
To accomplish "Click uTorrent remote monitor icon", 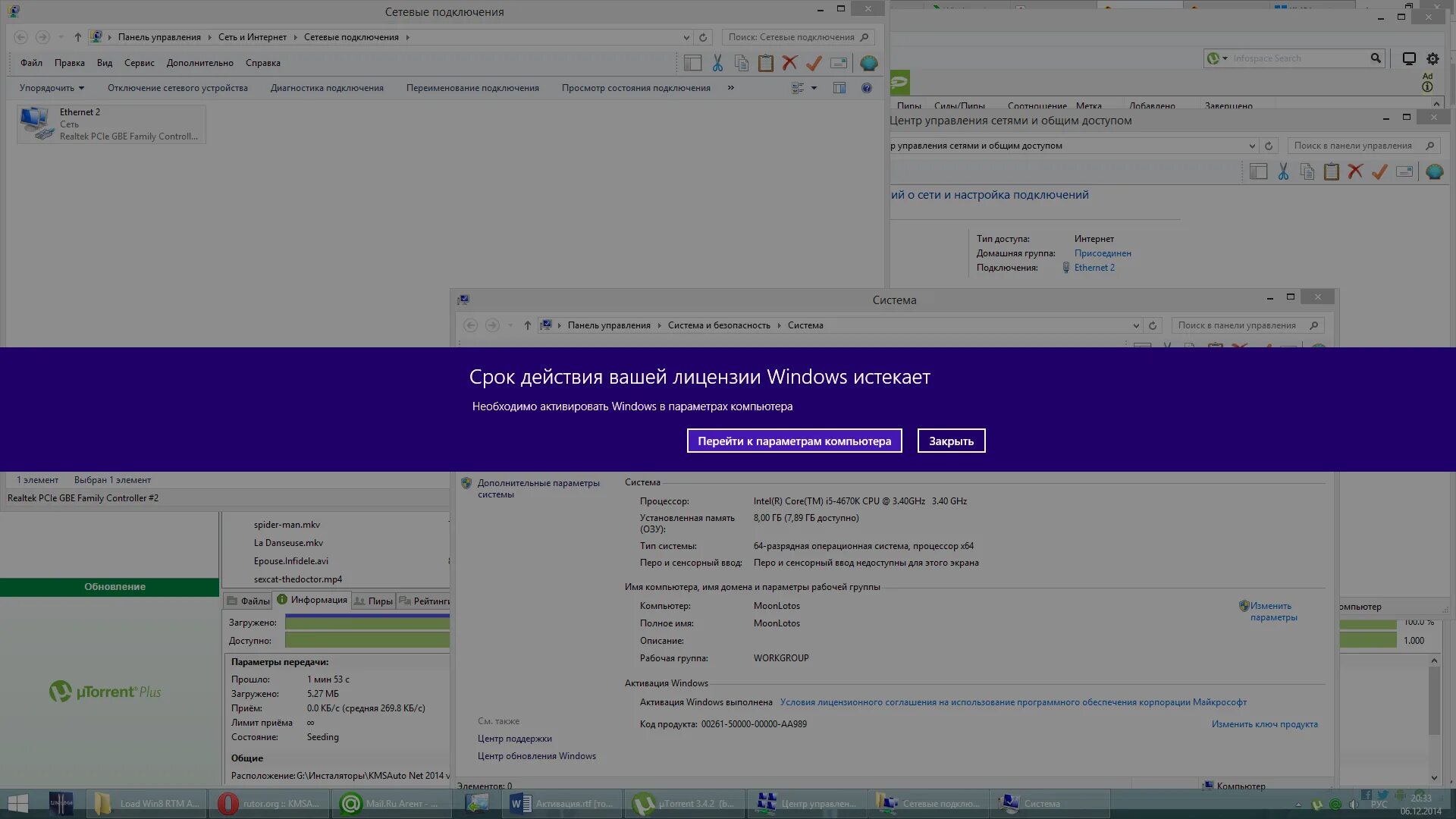I will point(1409,58).
